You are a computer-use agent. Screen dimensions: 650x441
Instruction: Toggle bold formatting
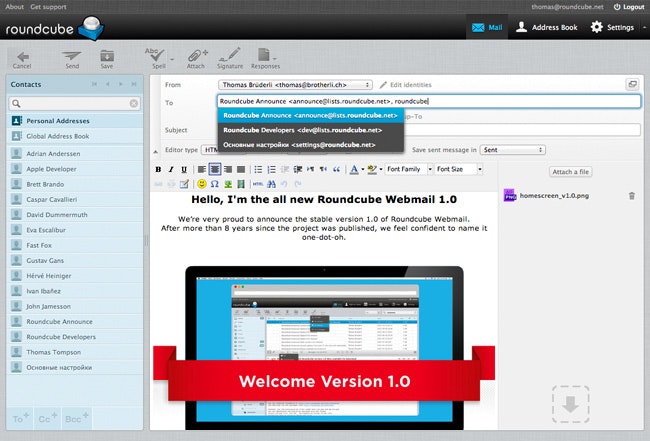(158, 169)
